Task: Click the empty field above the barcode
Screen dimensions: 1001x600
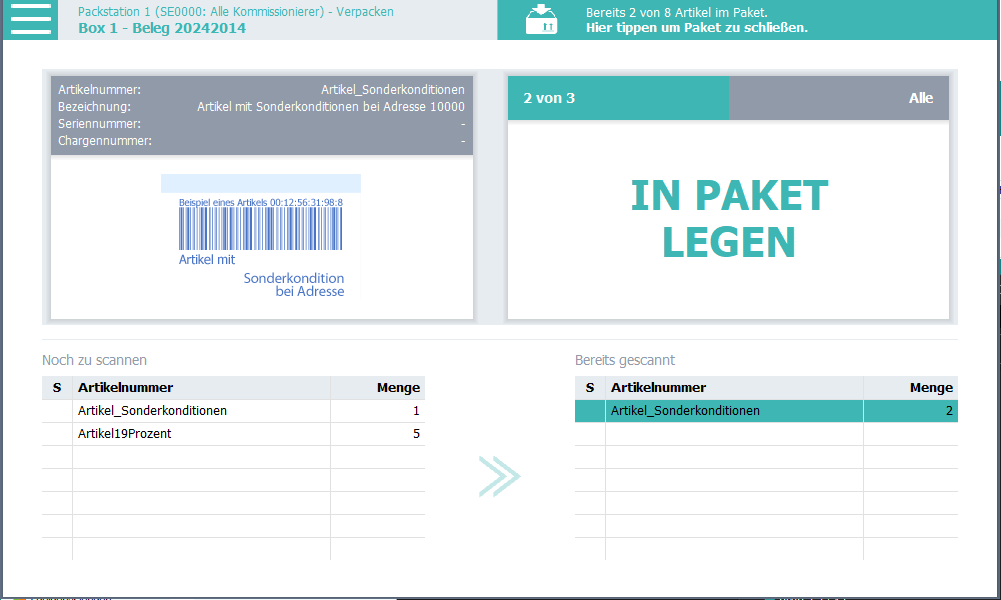Action: (x=260, y=183)
